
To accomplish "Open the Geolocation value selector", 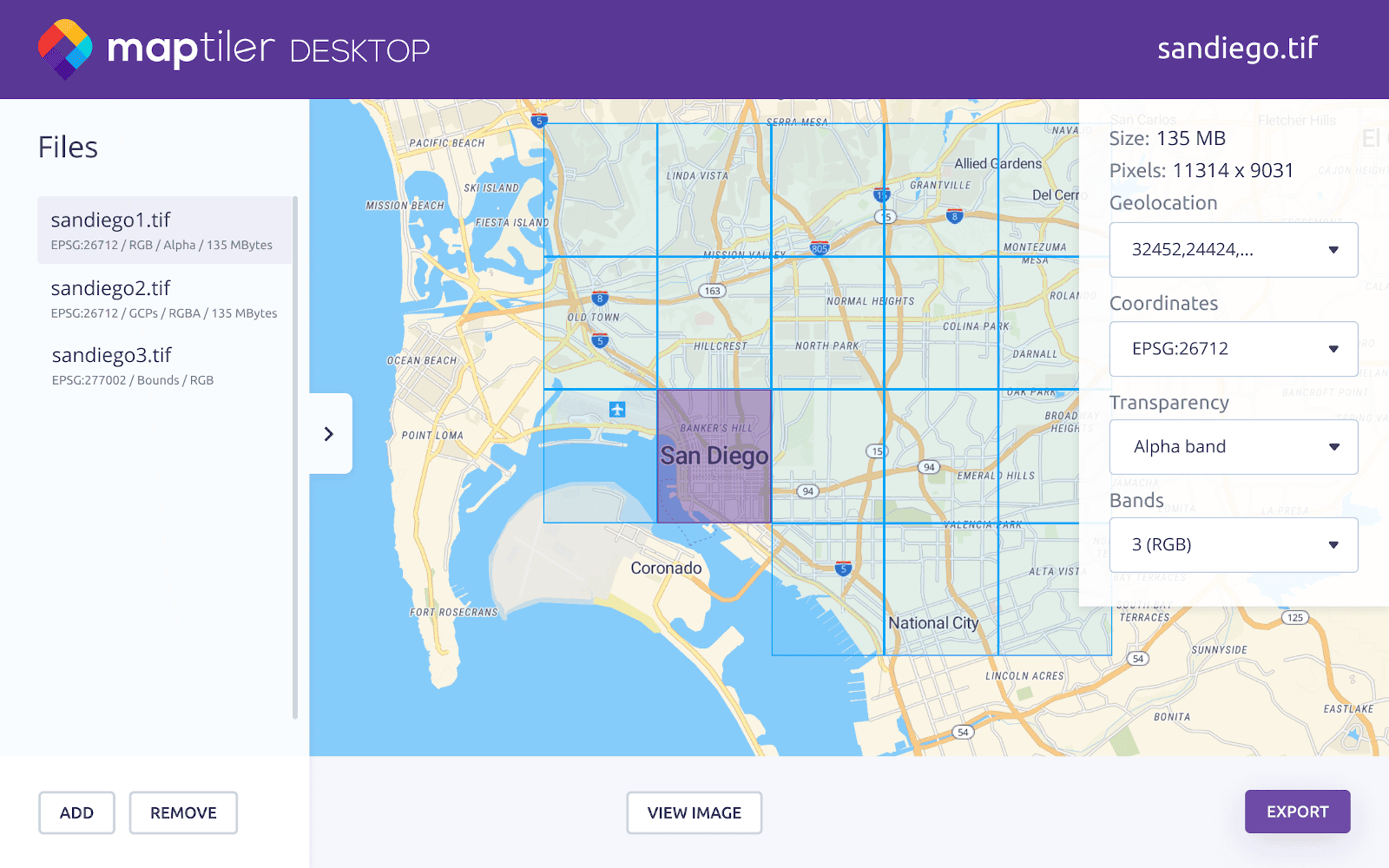I will 1233,249.
